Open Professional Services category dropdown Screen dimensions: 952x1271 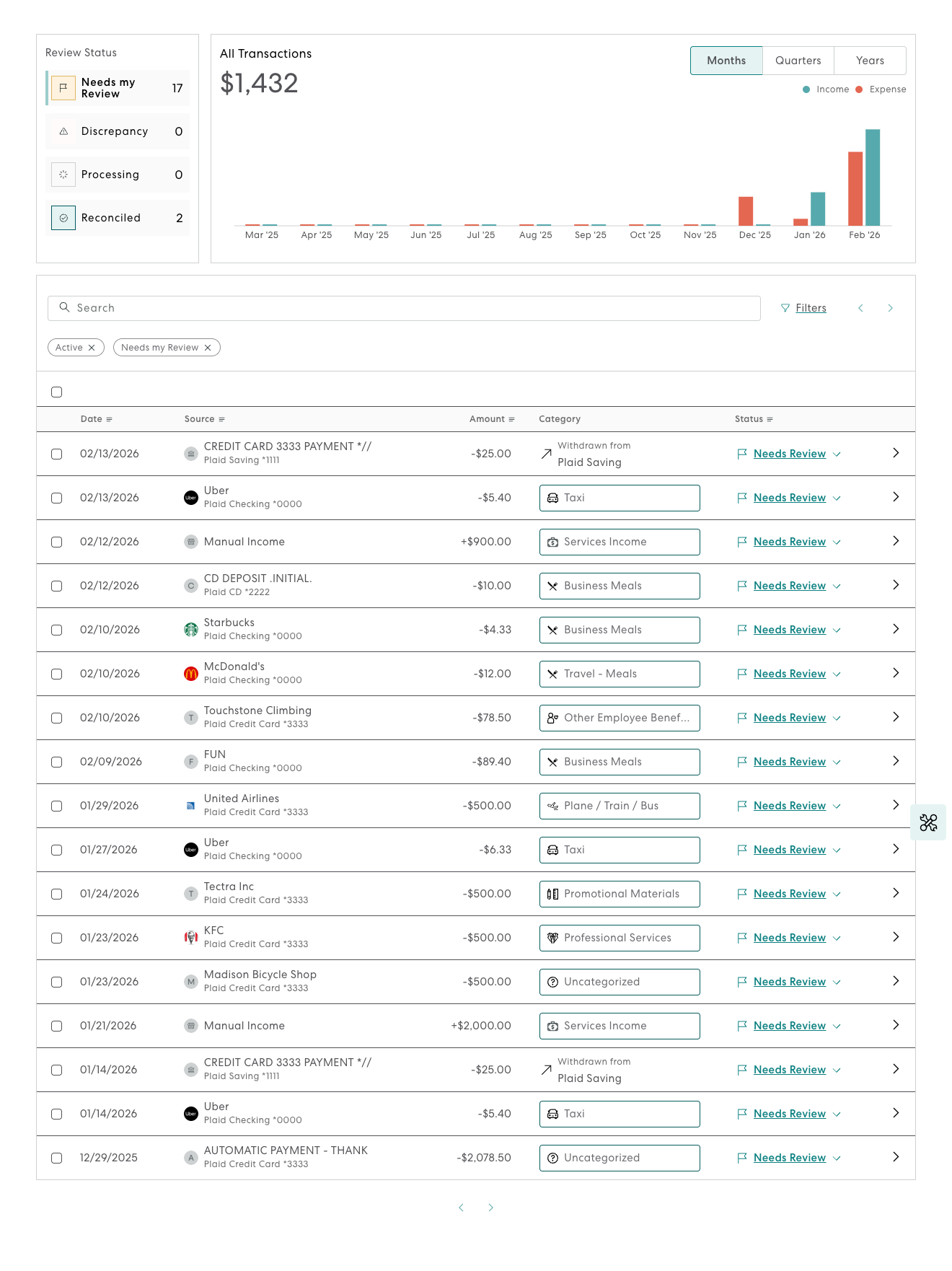[x=620, y=938]
